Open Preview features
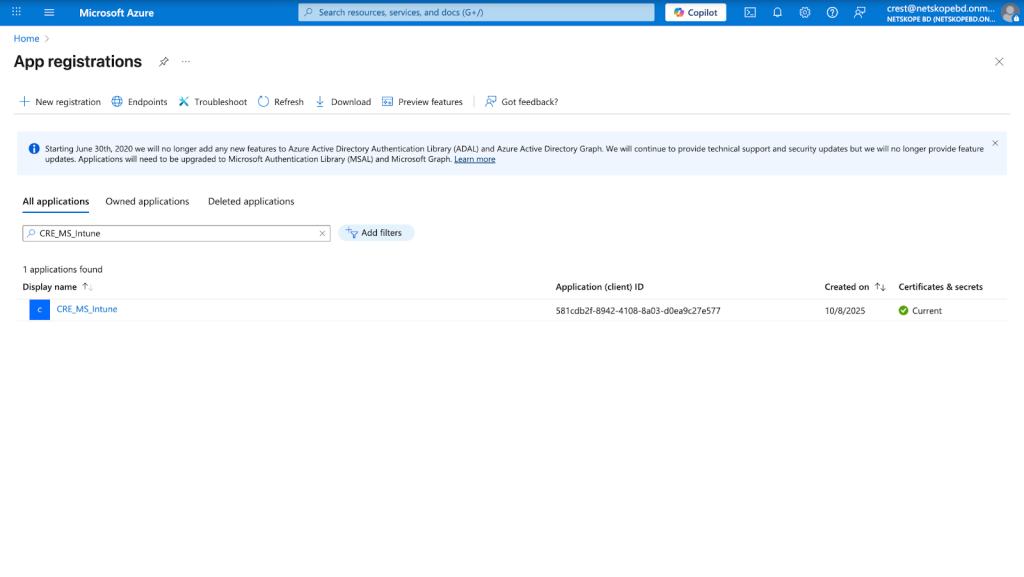Image resolution: width=1024 pixels, height=577 pixels. point(423,102)
